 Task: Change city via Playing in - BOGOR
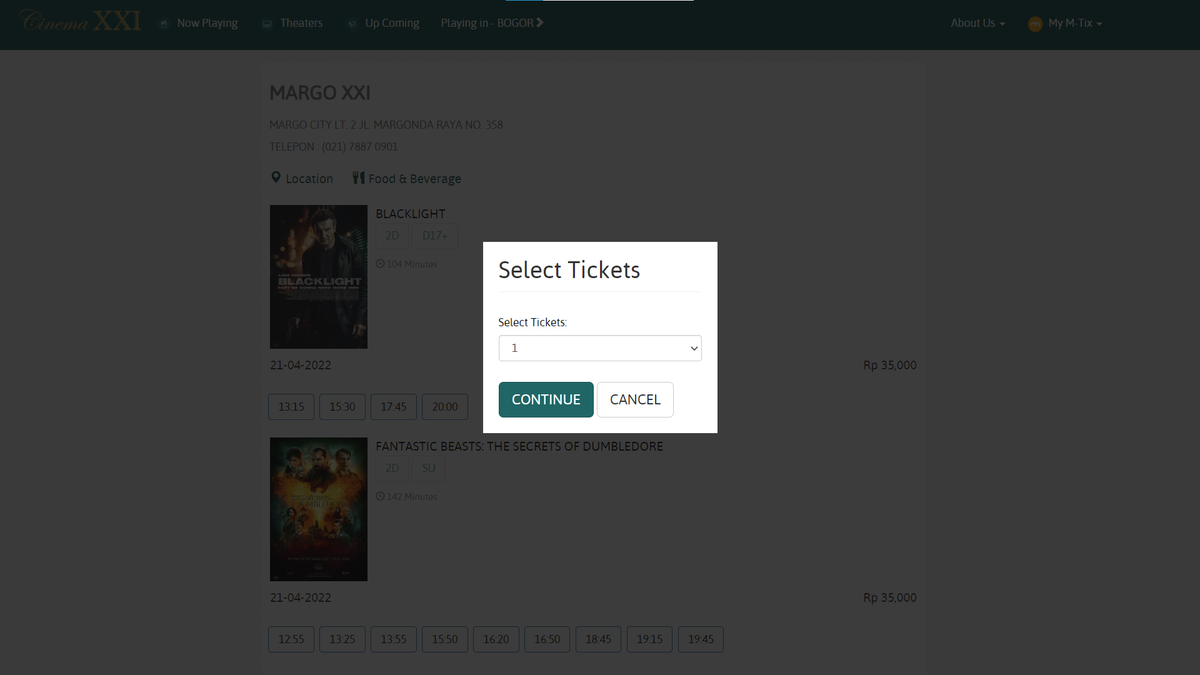[x=492, y=23]
